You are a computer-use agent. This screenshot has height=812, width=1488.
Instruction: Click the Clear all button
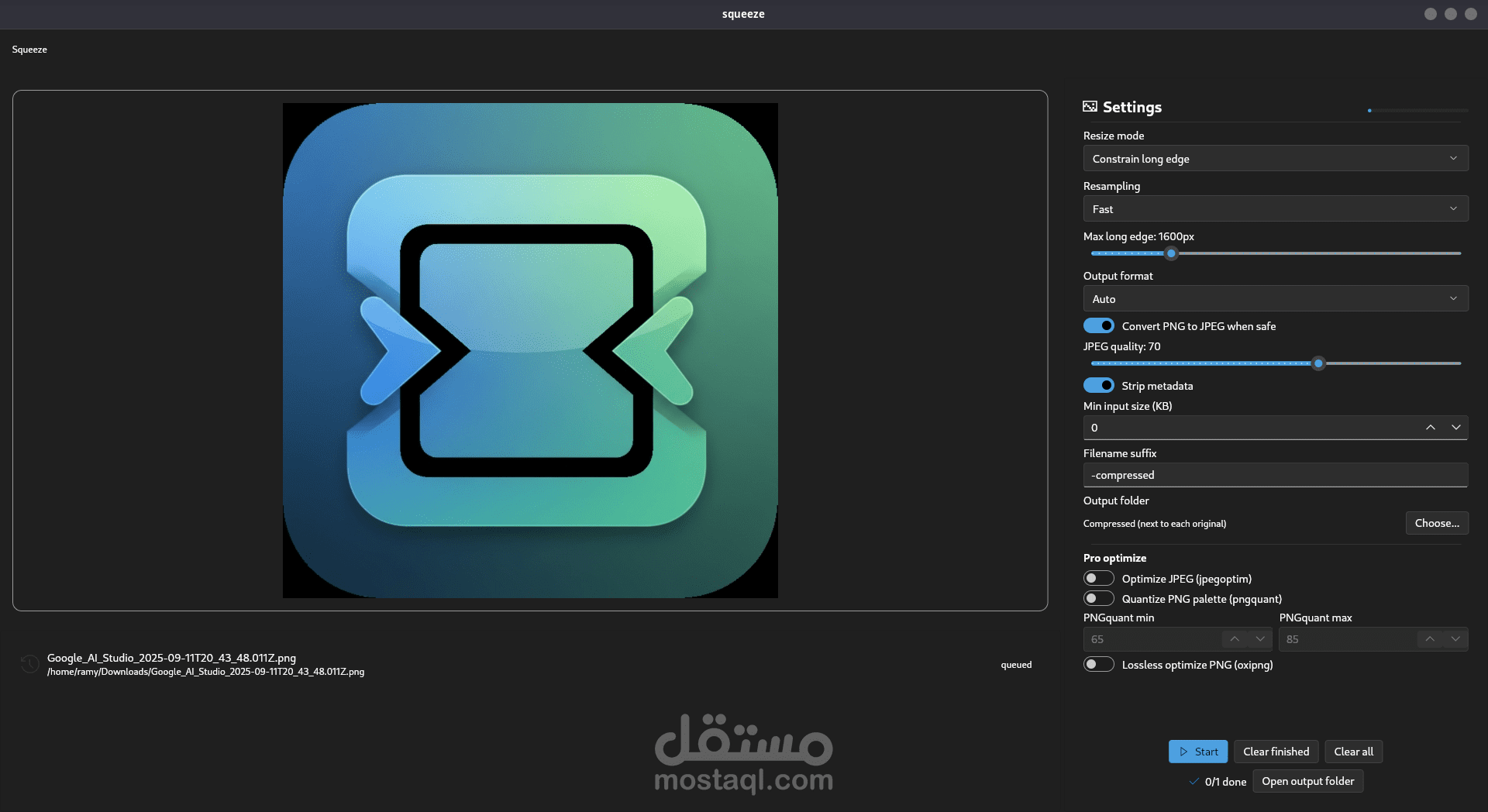click(1353, 752)
